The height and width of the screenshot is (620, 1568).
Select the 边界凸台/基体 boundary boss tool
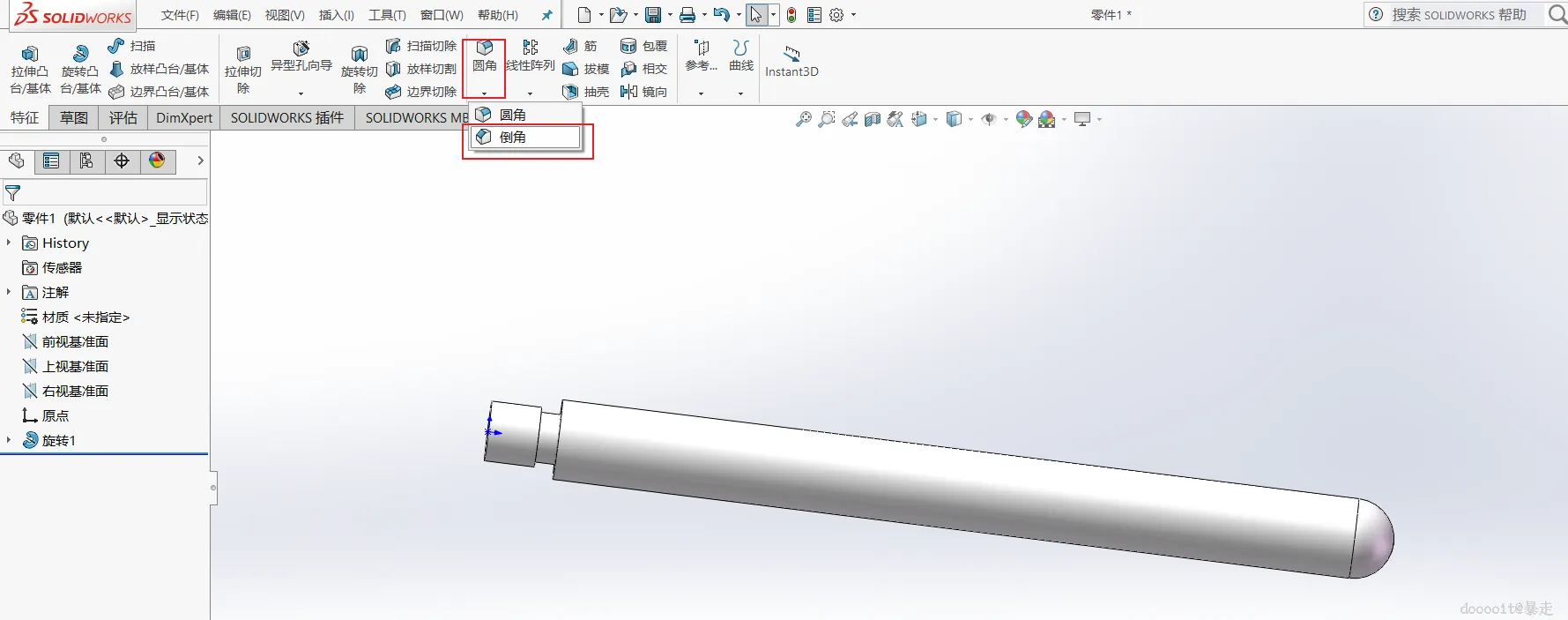[159, 92]
